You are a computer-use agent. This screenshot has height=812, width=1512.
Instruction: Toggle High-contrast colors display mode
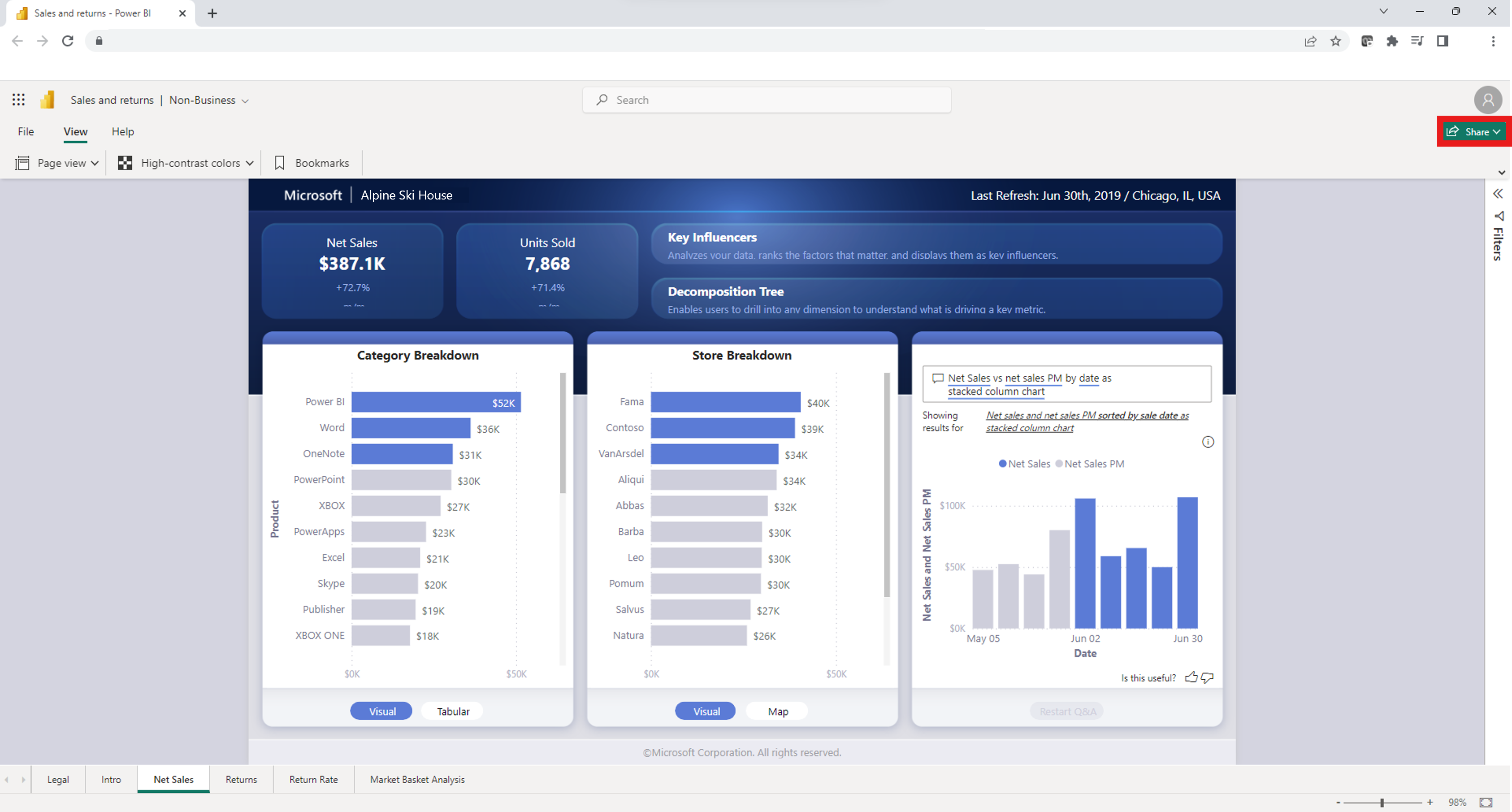[183, 162]
